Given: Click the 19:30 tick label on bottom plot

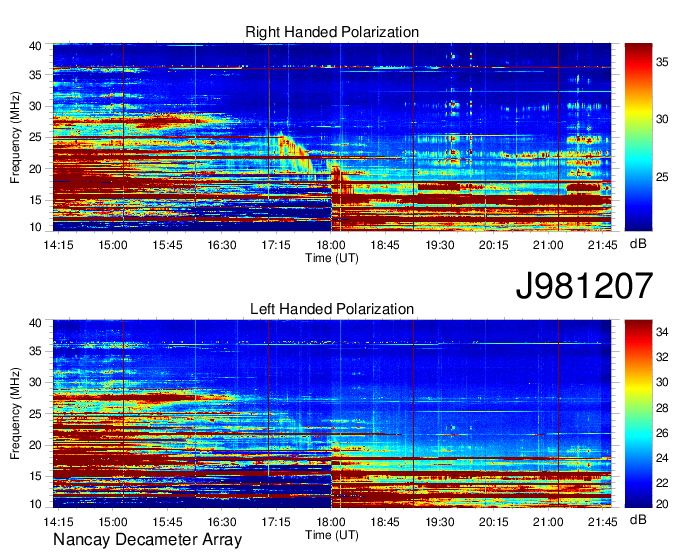Looking at the screenshot, I should point(439,522).
